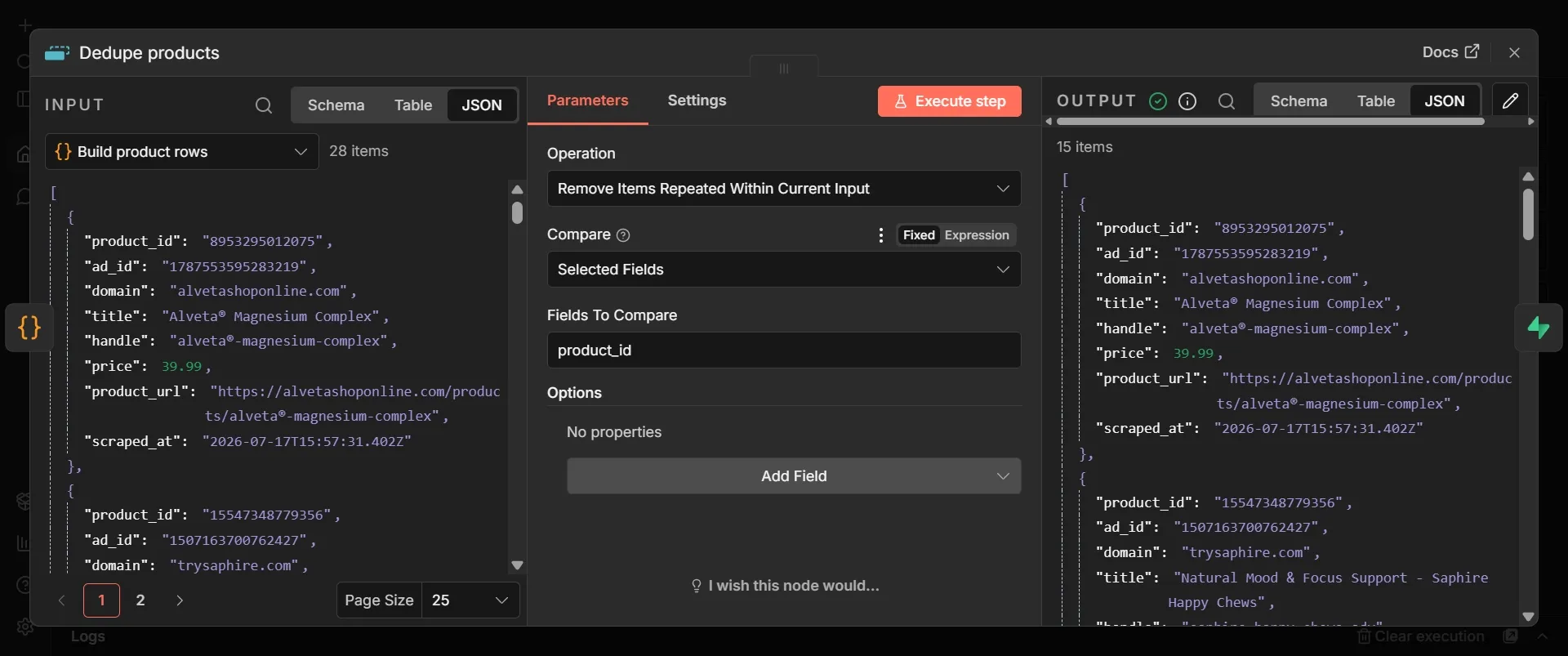Close the Dedupe products dialog
Viewport: 1568px width, 656px height.
(1514, 52)
